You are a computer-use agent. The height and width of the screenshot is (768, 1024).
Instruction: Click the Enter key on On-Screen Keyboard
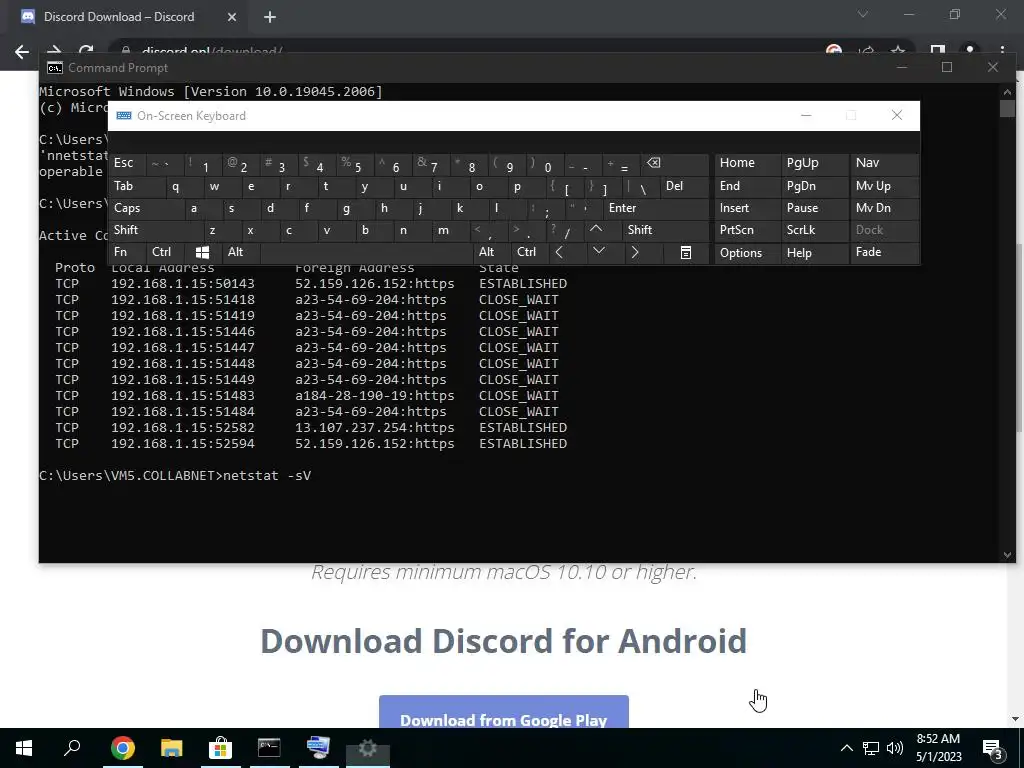(x=656, y=208)
